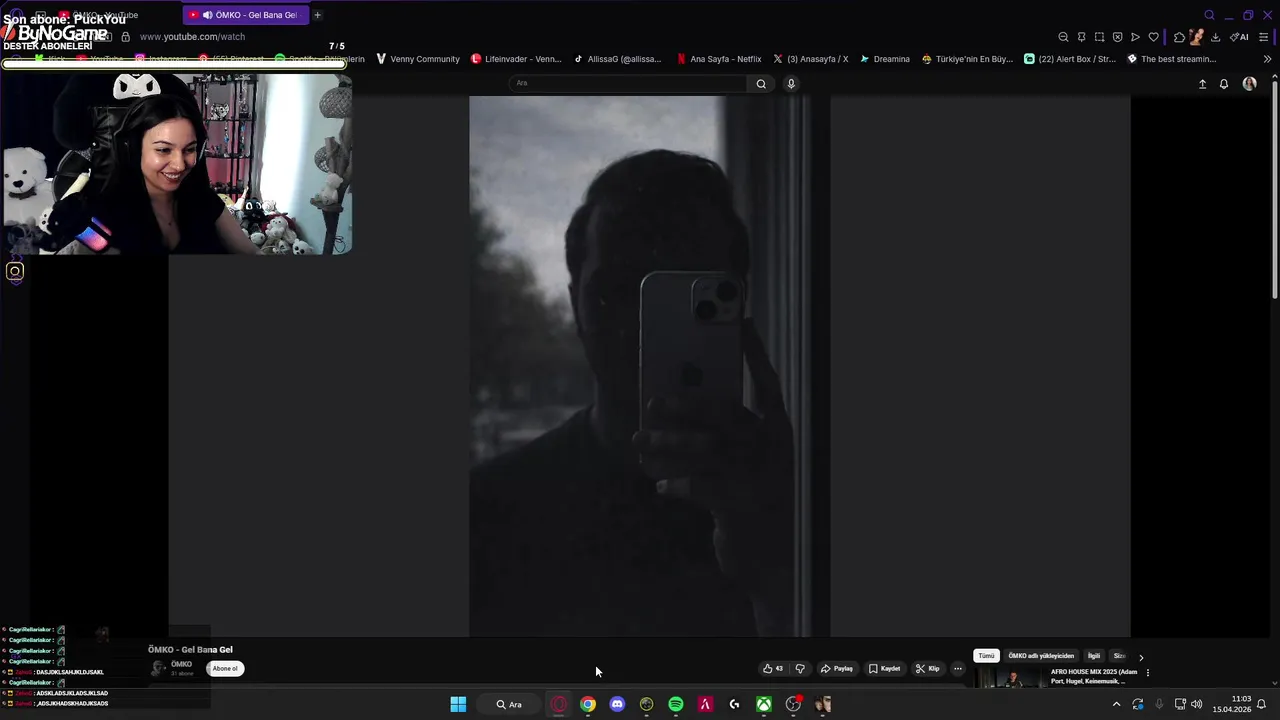Create a clip with Klip button
Viewport: 1280px width, 720px height.
[927, 669]
